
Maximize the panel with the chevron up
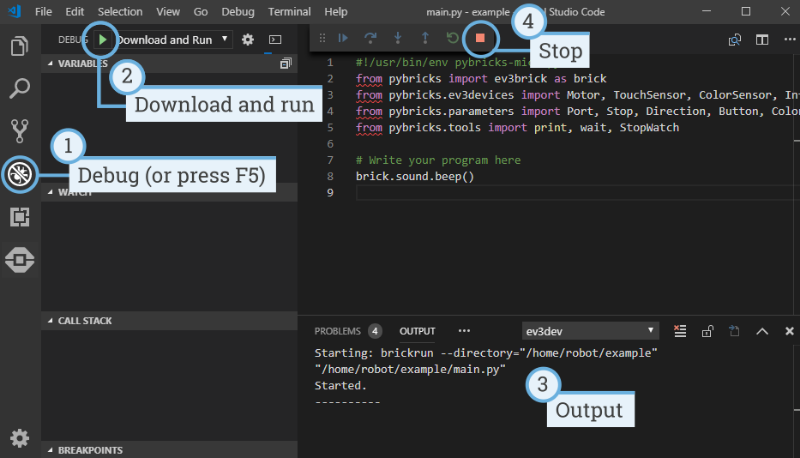pyautogui.click(x=762, y=332)
